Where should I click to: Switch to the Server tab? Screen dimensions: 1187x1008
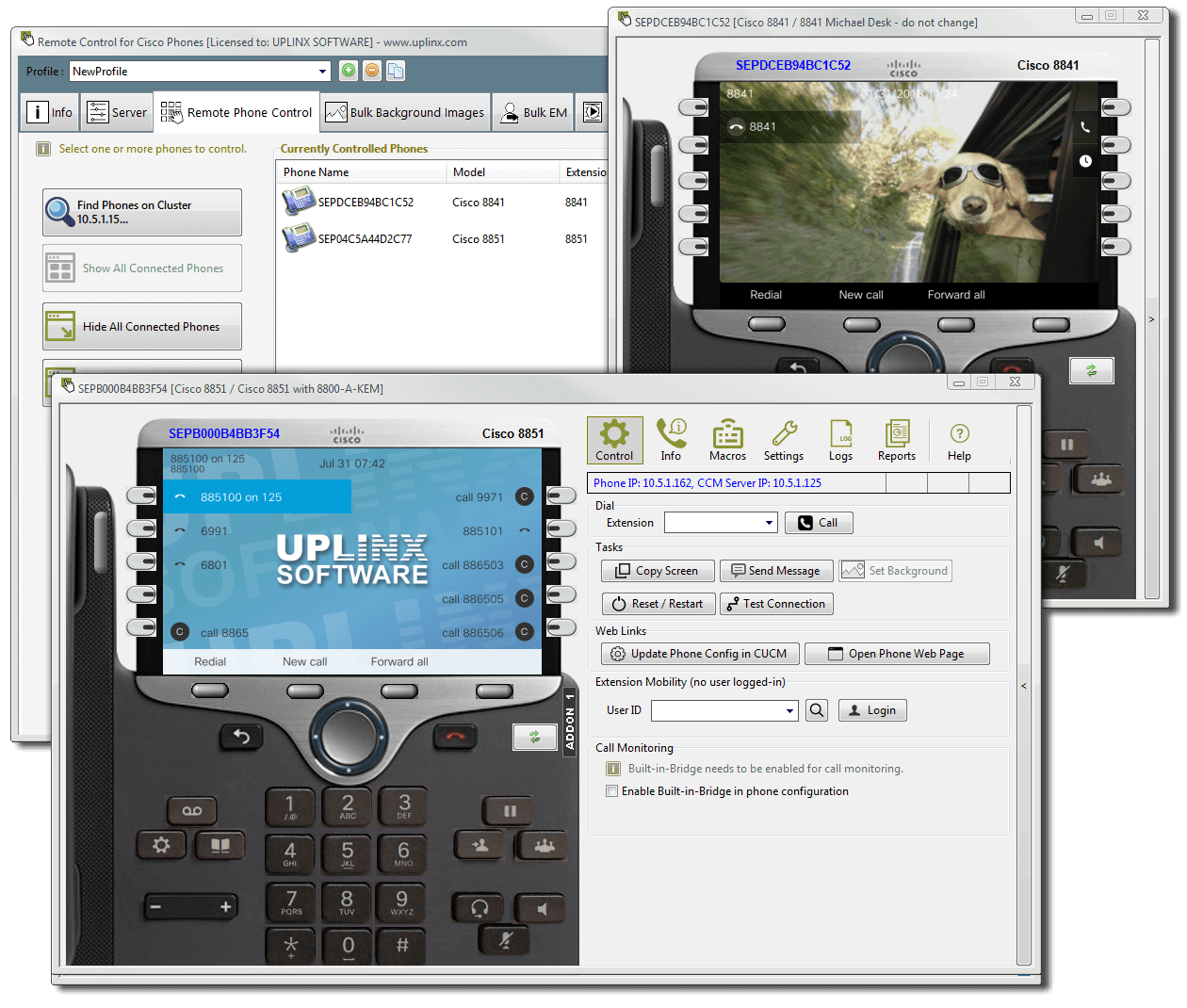pos(118,112)
